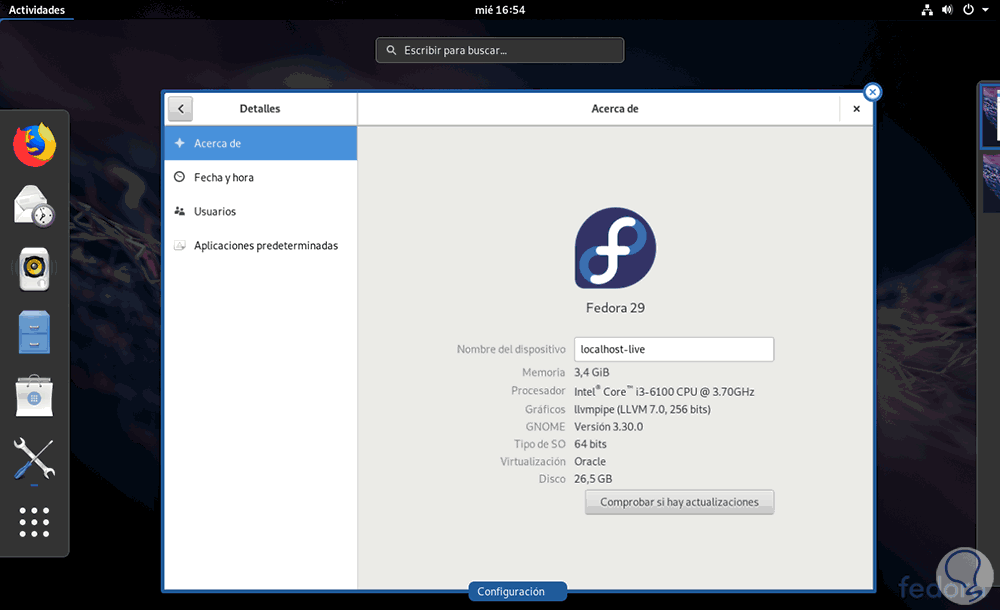Click the users icon beside Usuarios
The width and height of the screenshot is (1000, 610).
tap(180, 211)
